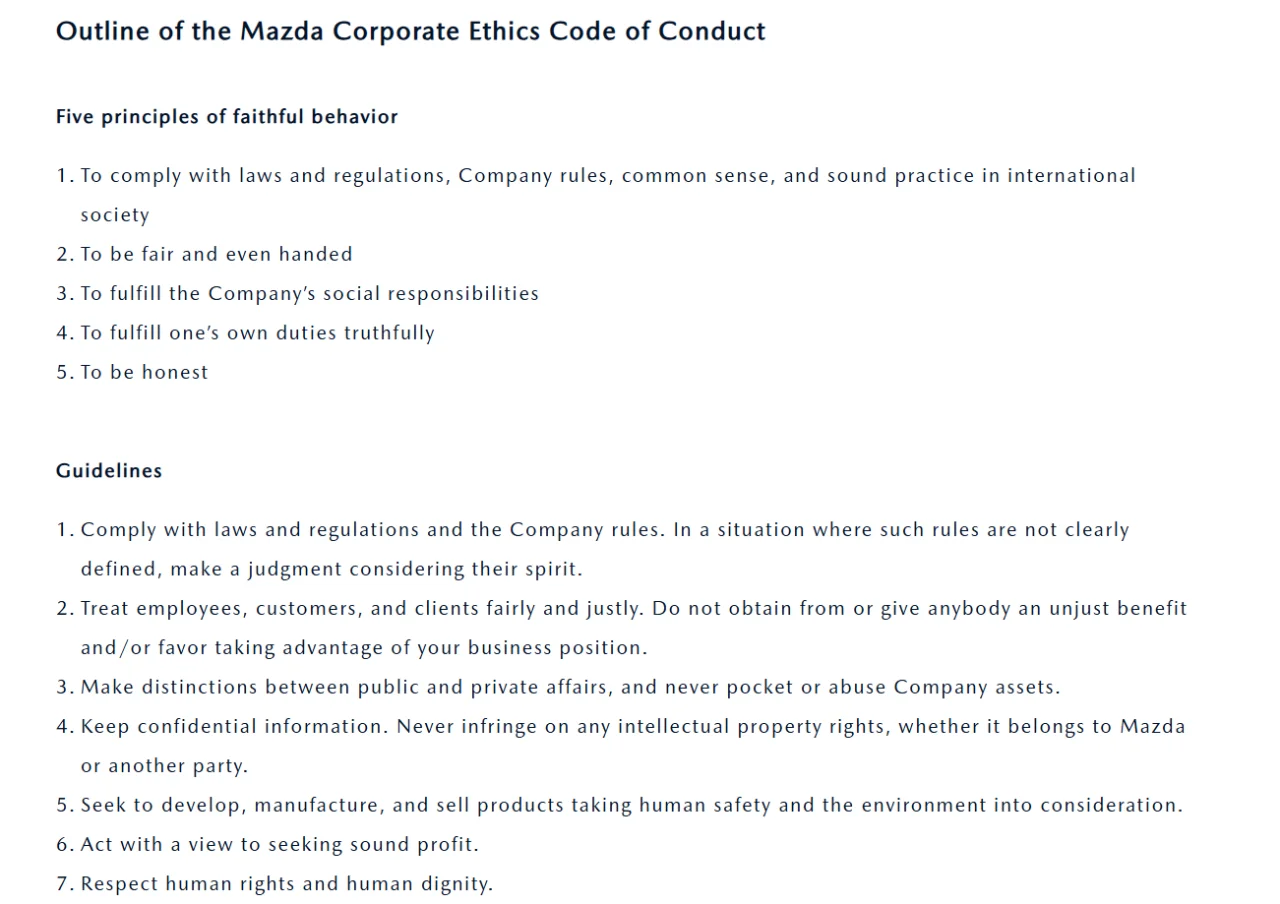Click the guideline starting "Comply with laws and regulations"
The height and width of the screenshot is (904, 1280).
604,530
